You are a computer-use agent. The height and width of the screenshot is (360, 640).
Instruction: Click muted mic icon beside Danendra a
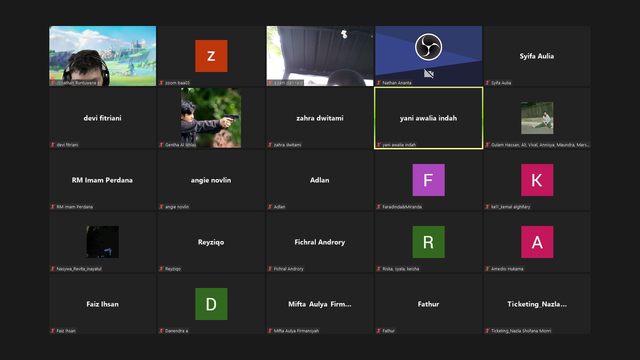coord(161,331)
